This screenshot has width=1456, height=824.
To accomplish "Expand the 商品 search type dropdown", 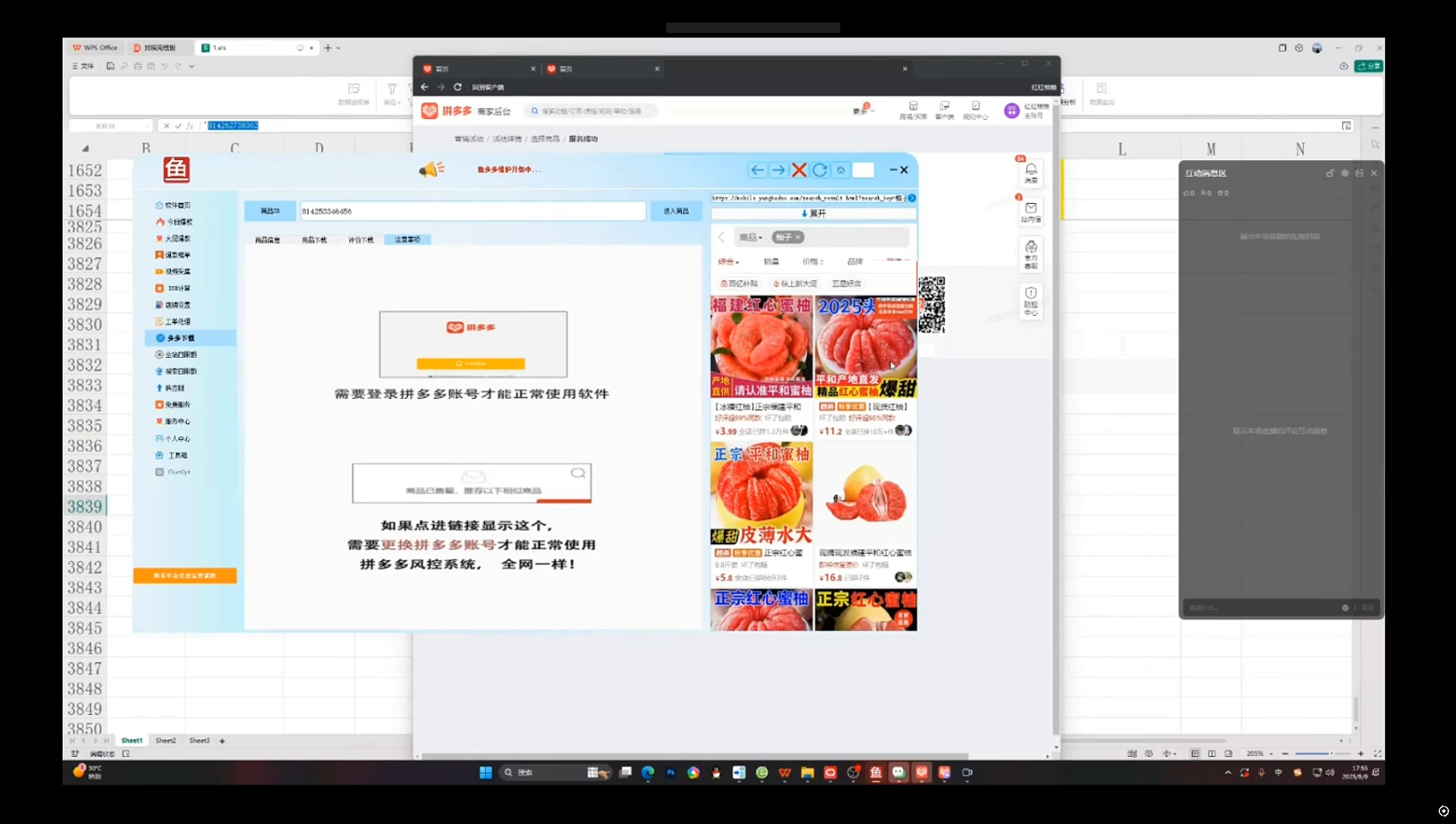I will click(x=750, y=237).
